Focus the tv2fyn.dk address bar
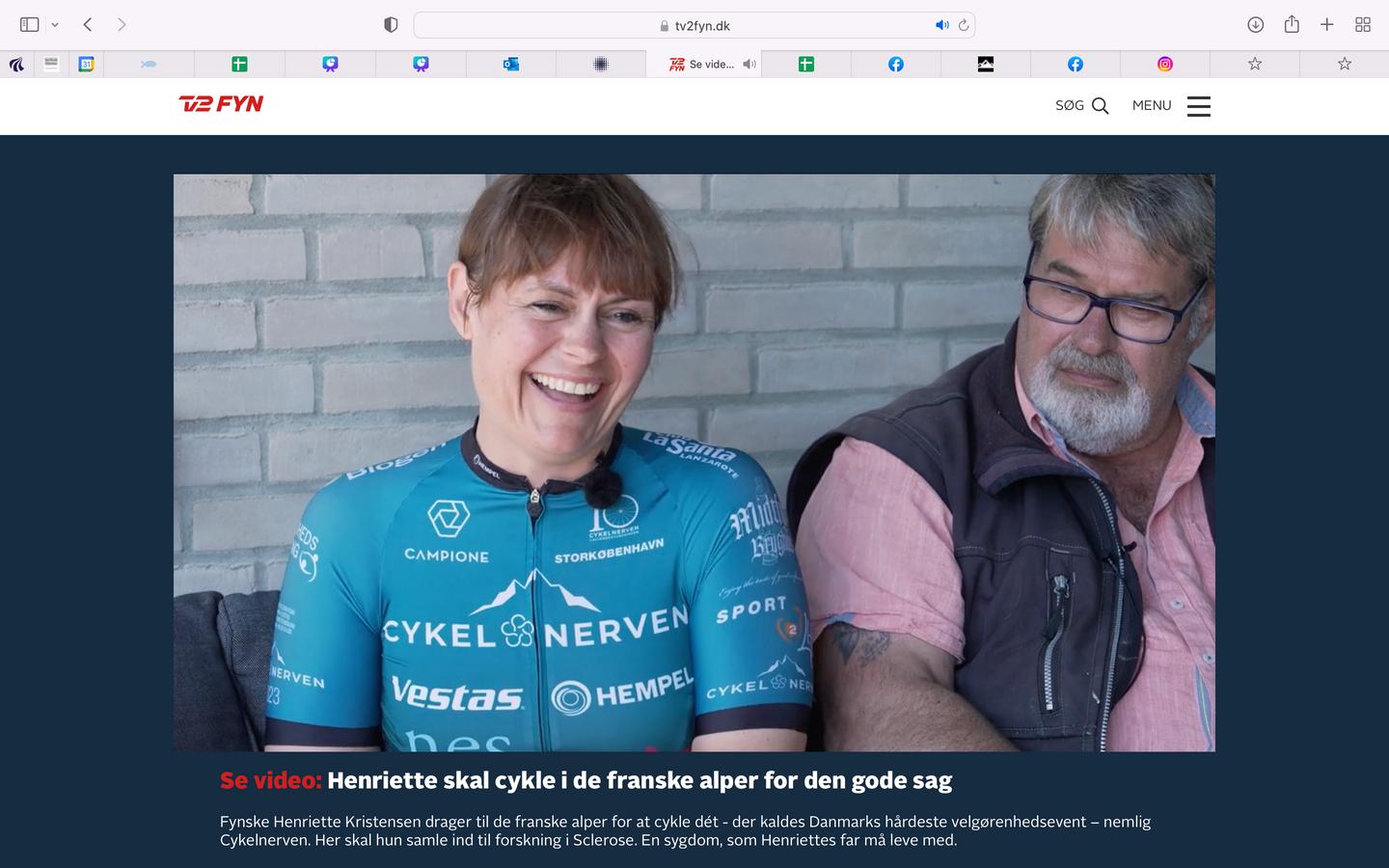The width and height of the screenshot is (1389, 868). pyautogui.click(x=694, y=25)
